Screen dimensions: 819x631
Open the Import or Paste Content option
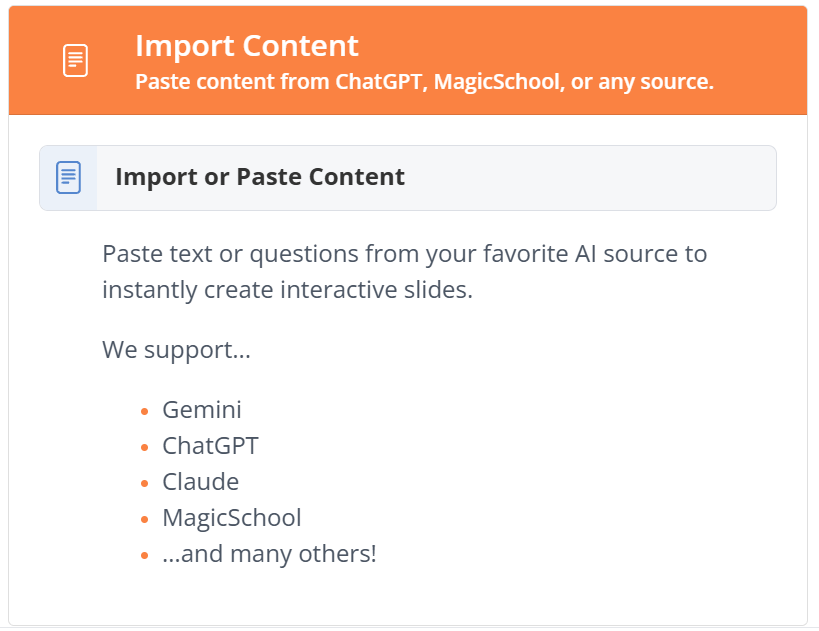click(x=408, y=178)
